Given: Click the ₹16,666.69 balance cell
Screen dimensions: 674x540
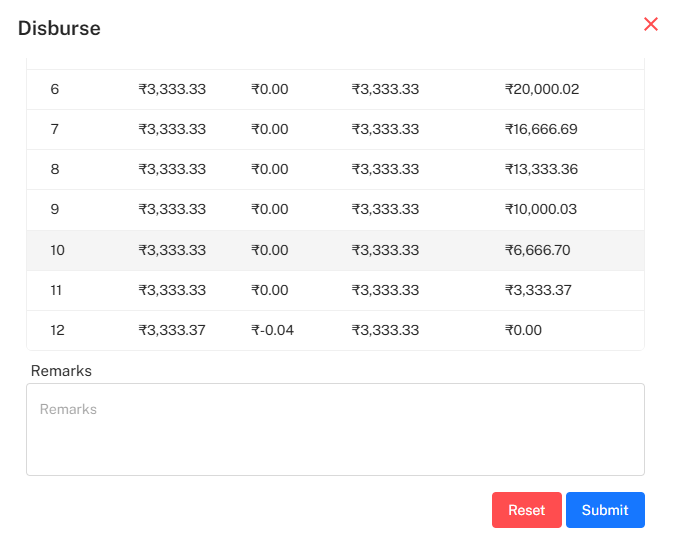Looking at the screenshot, I should (x=541, y=129).
